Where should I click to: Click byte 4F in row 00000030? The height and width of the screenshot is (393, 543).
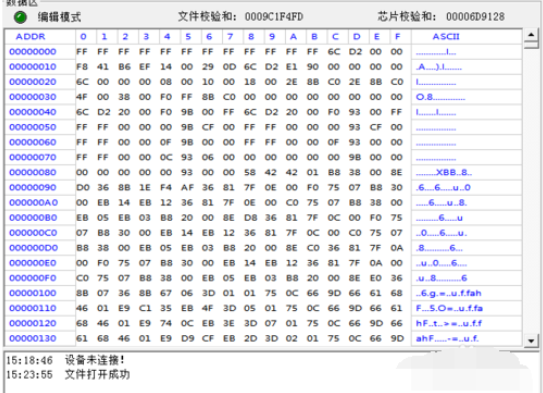click(82, 97)
